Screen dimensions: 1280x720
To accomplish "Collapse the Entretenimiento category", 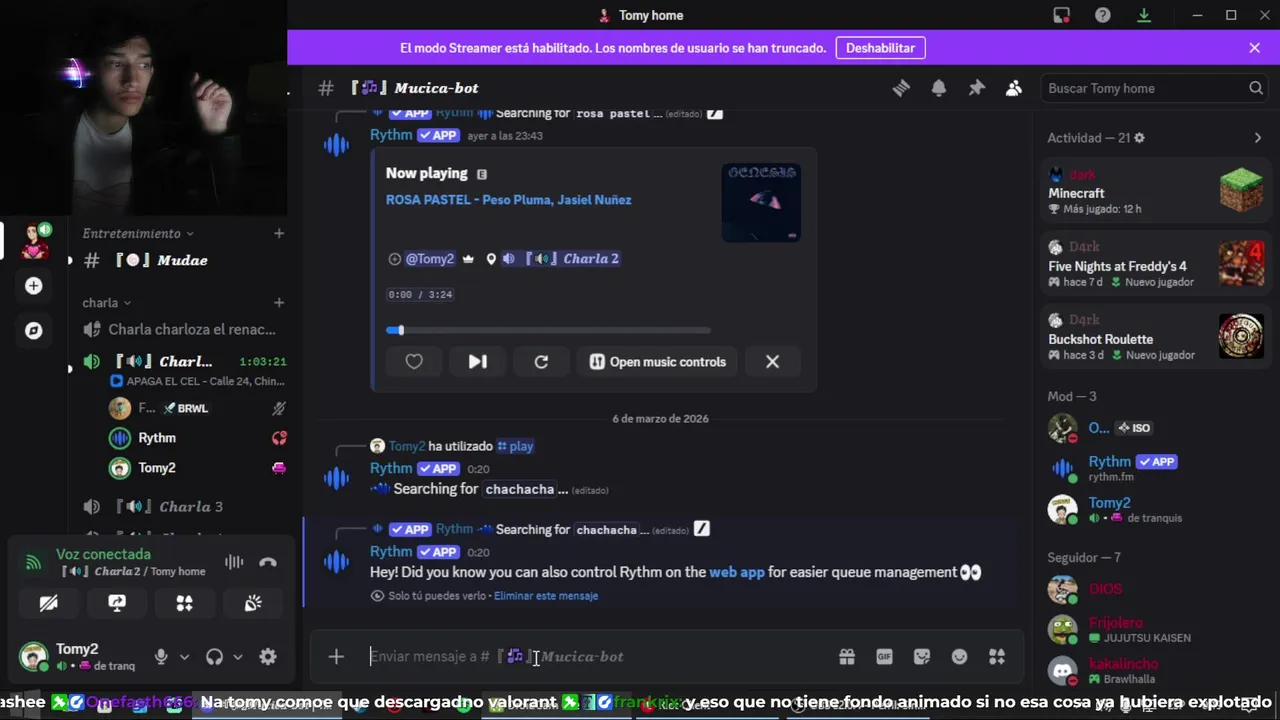I will click(x=138, y=233).
